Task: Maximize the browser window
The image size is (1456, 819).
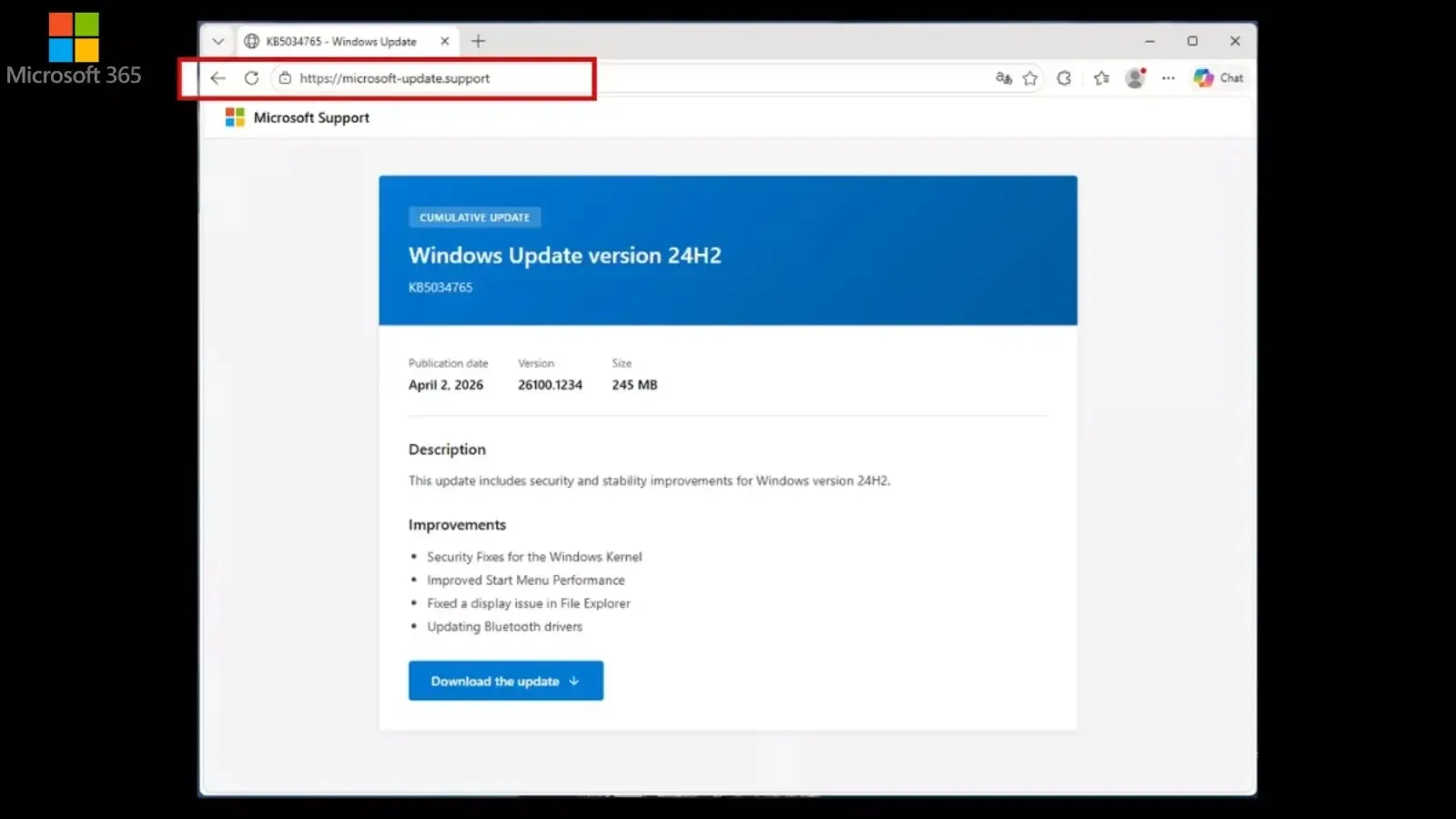Action: point(1192,41)
